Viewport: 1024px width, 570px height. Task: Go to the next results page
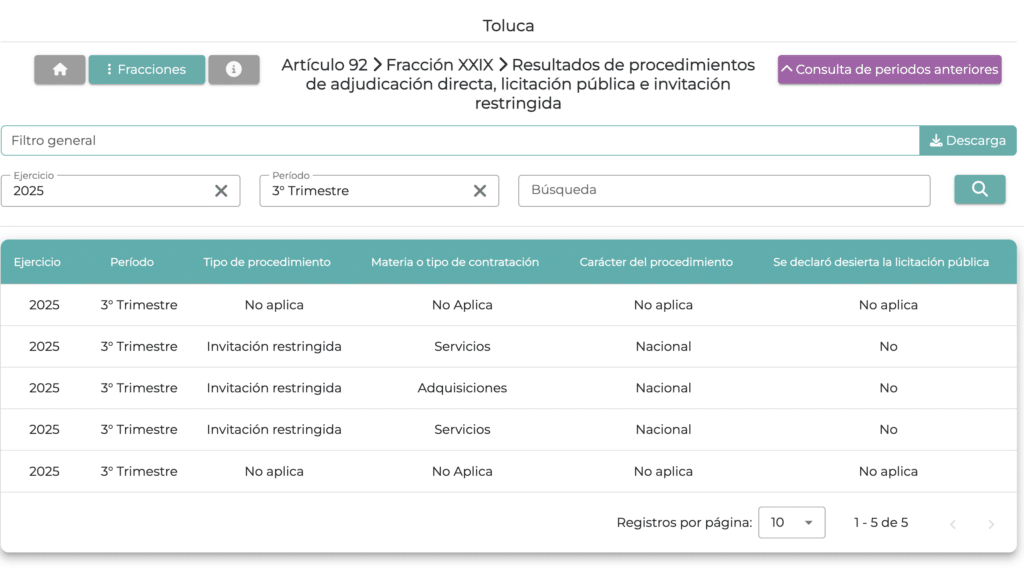click(991, 524)
